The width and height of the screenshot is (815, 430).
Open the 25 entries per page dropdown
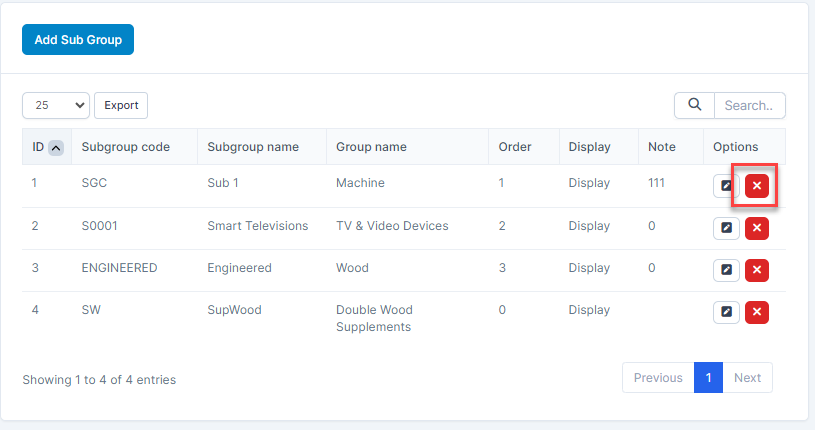pos(56,105)
